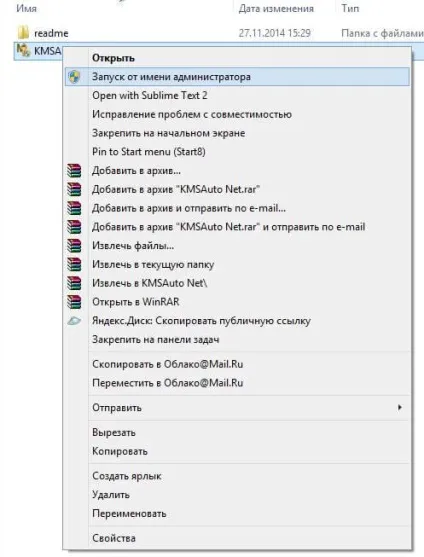Choose 'Закрепить на панели задач'
This screenshot has width=424, height=557.
pos(237,340)
